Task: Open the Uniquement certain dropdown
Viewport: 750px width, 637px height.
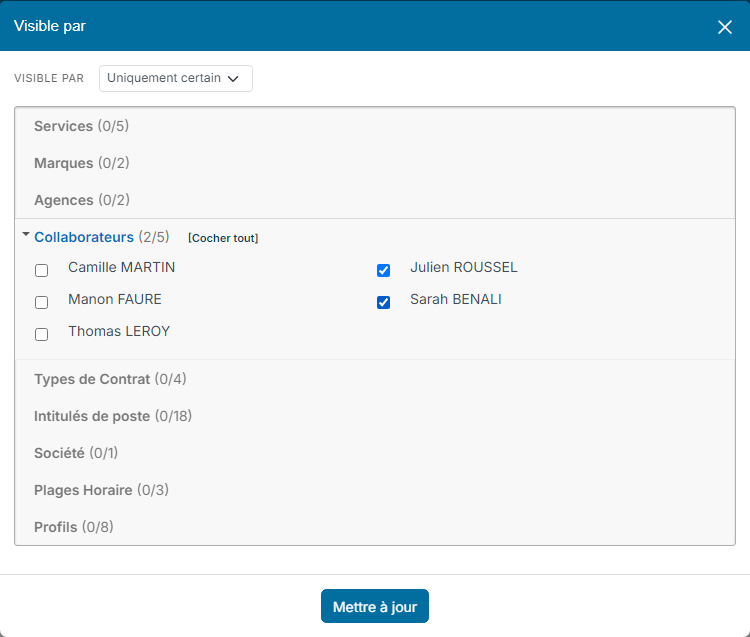Action: [x=176, y=78]
